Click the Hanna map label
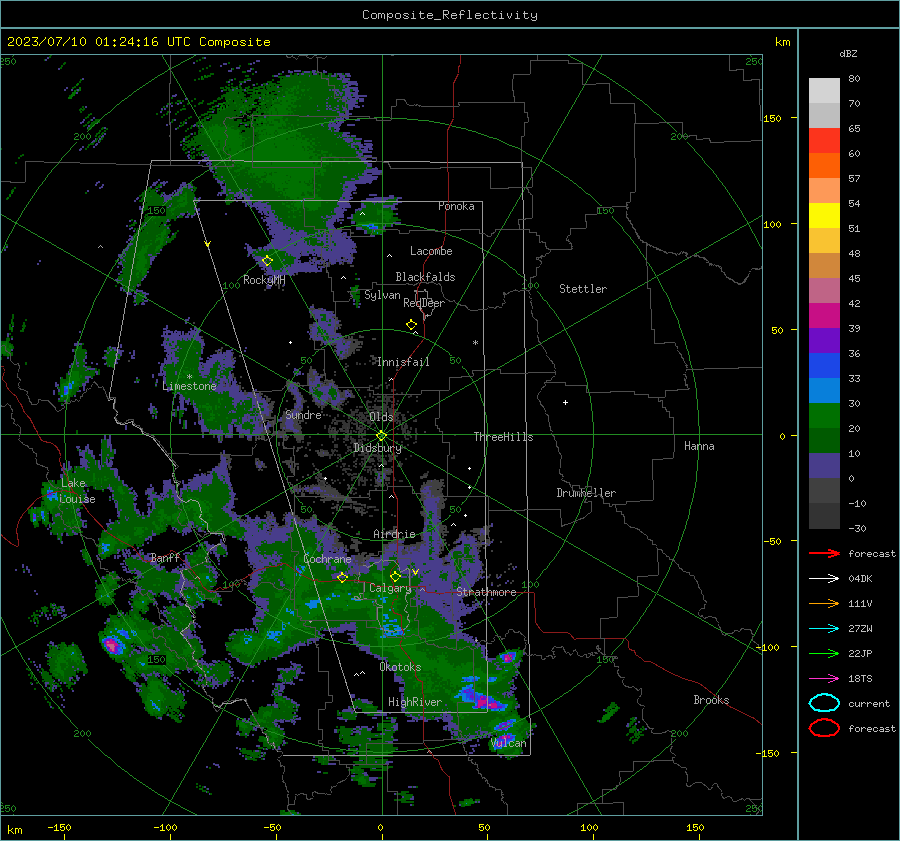The width and height of the screenshot is (900, 841). (699, 446)
